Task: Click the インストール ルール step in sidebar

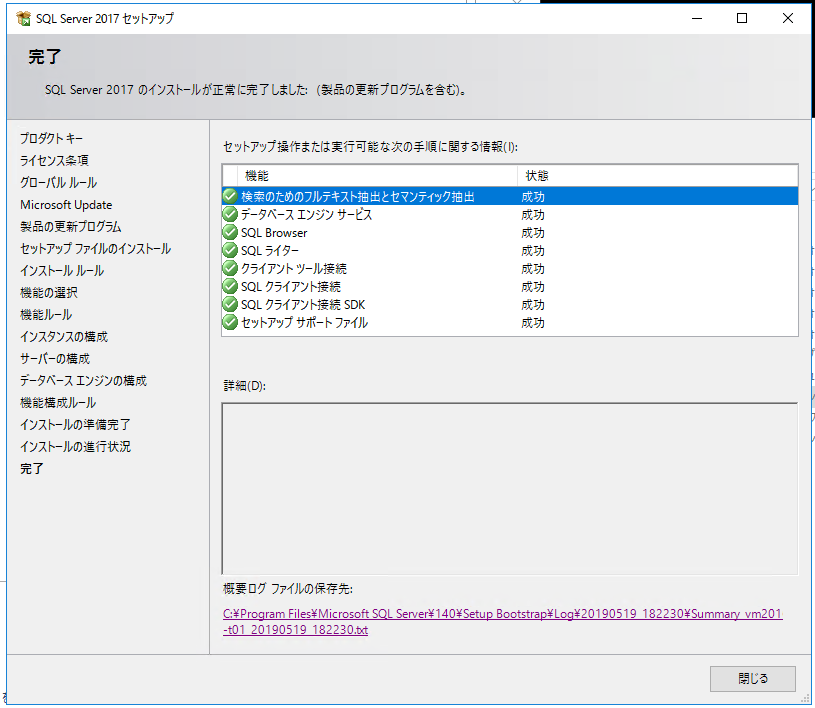Action: click(62, 271)
